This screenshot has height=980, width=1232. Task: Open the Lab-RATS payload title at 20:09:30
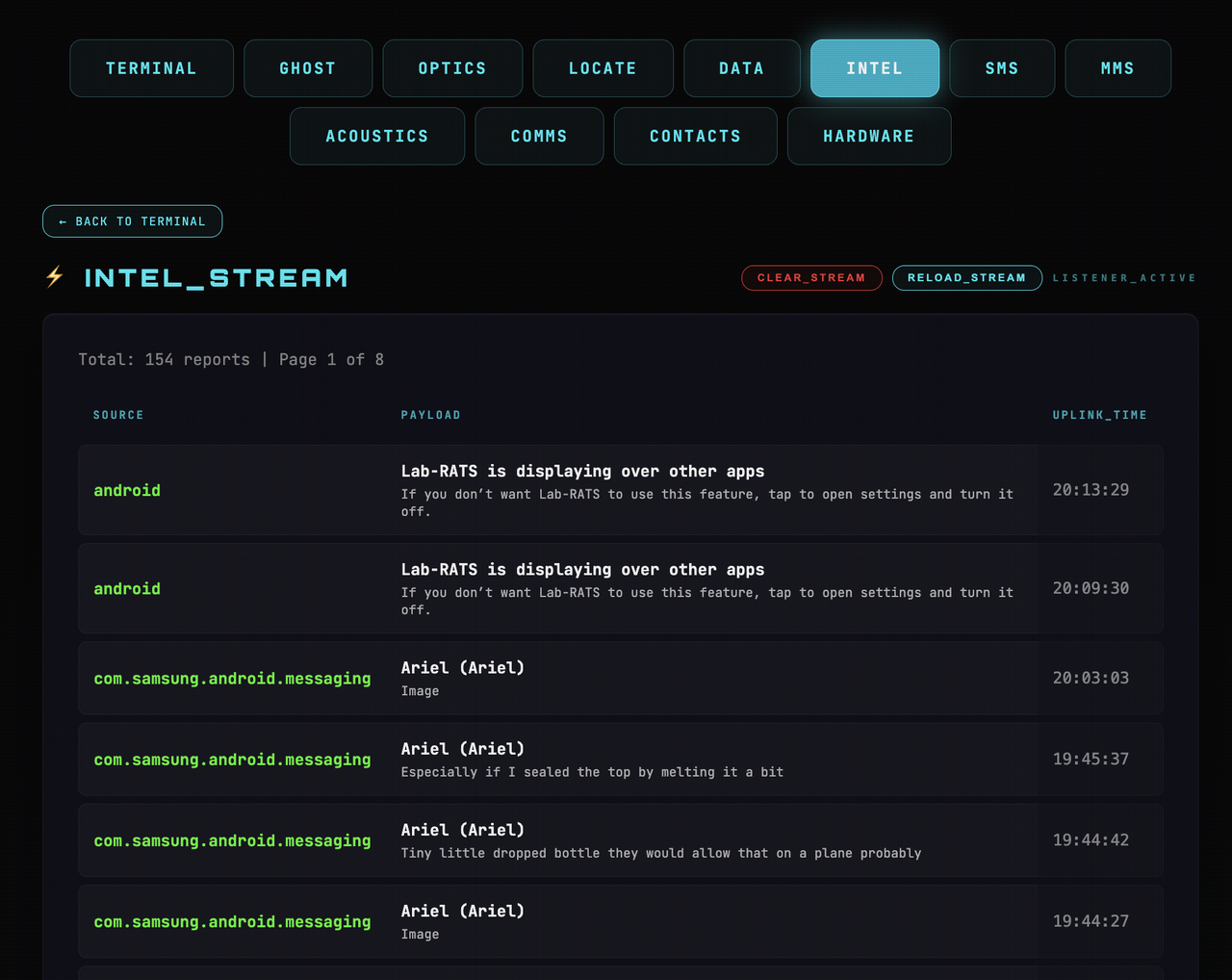pos(582,569)
